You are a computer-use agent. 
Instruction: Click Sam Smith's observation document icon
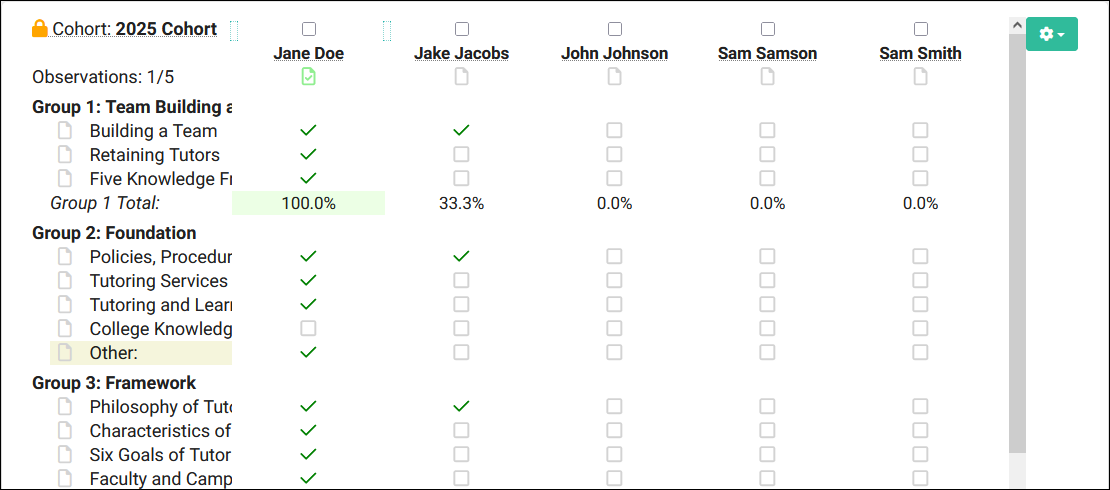pyautogui.click(x=920, y=77)
